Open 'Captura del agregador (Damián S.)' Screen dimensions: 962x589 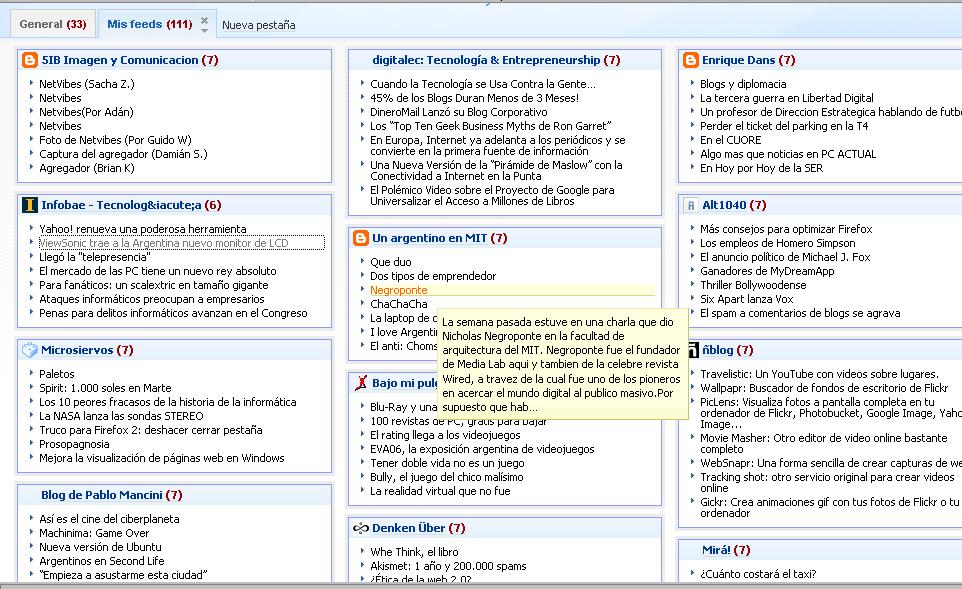pyautogui.click(x=123, y=154)
